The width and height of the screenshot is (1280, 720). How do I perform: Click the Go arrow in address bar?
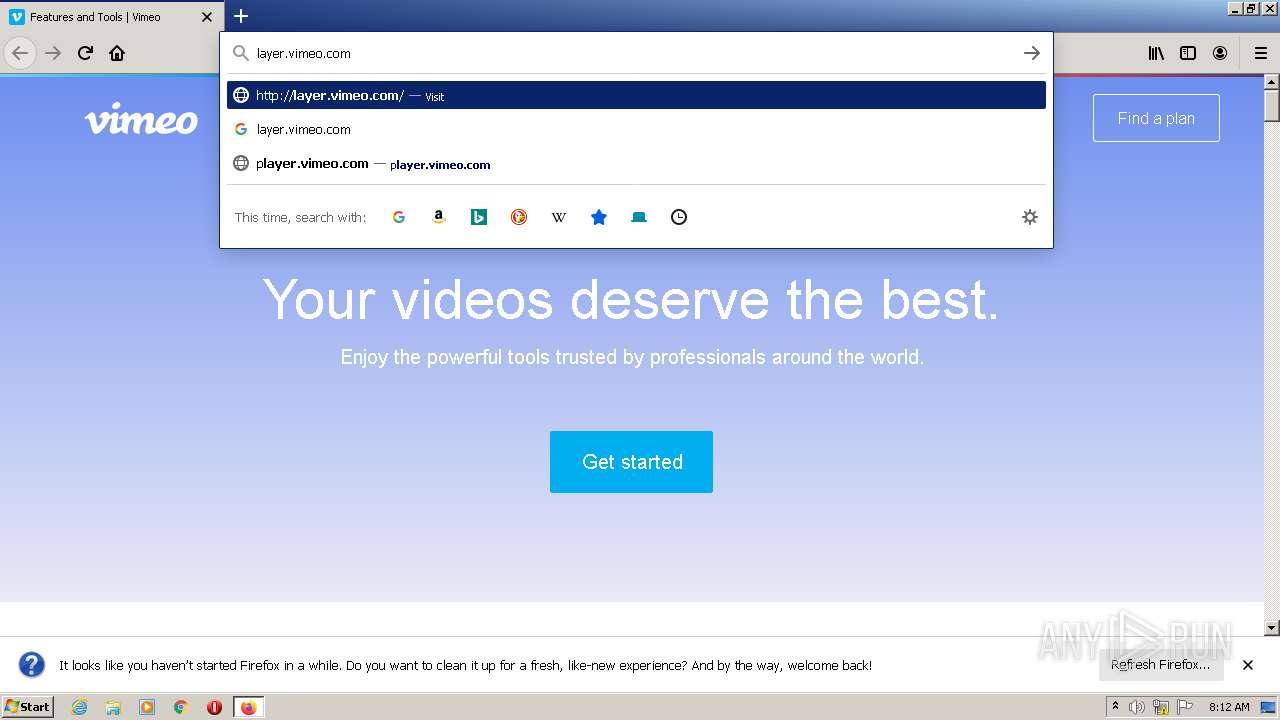pos(1032,53)
